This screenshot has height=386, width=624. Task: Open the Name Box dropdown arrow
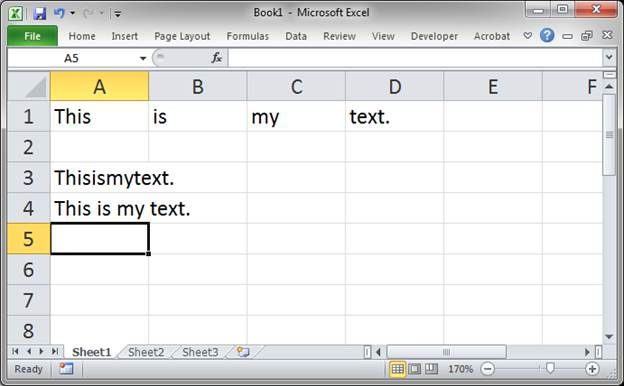(x=142, y=58)
